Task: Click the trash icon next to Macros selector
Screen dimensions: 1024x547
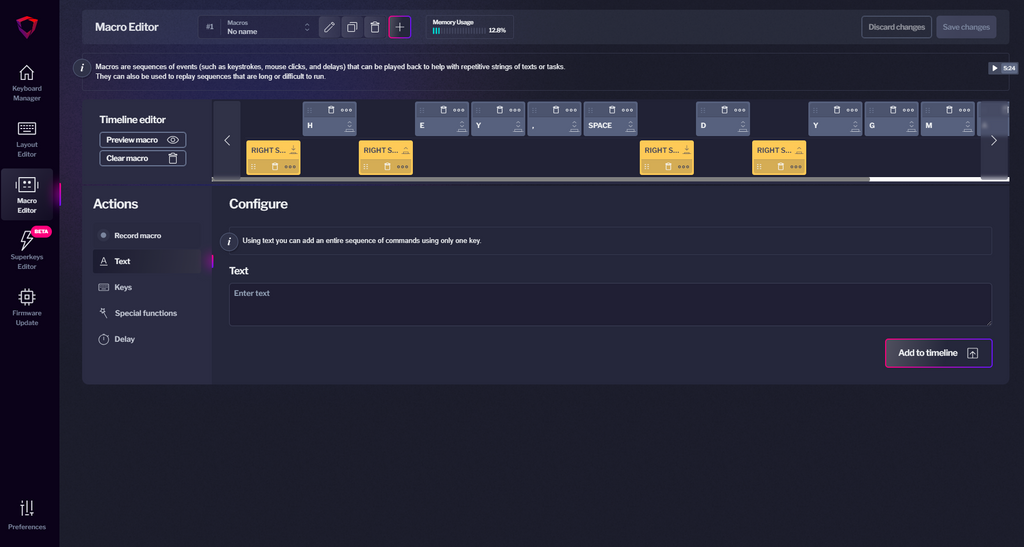Action: 375,27
